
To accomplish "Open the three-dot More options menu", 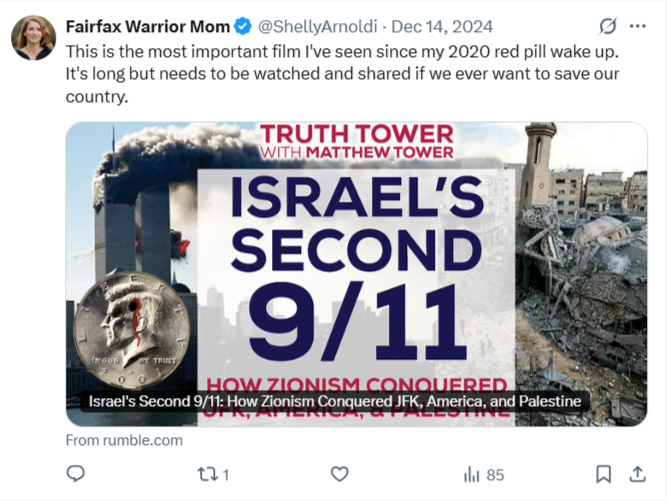I will (638, 26).
